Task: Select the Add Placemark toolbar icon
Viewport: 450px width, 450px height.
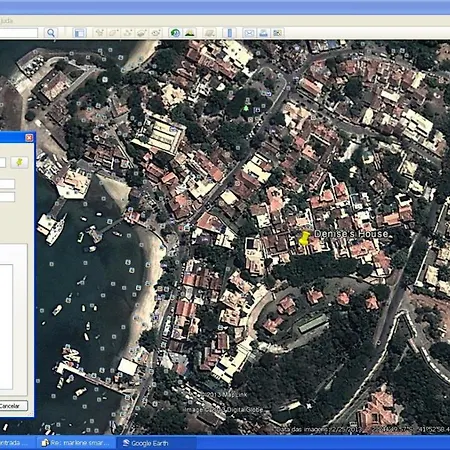Action: click(x=100, y=33)
